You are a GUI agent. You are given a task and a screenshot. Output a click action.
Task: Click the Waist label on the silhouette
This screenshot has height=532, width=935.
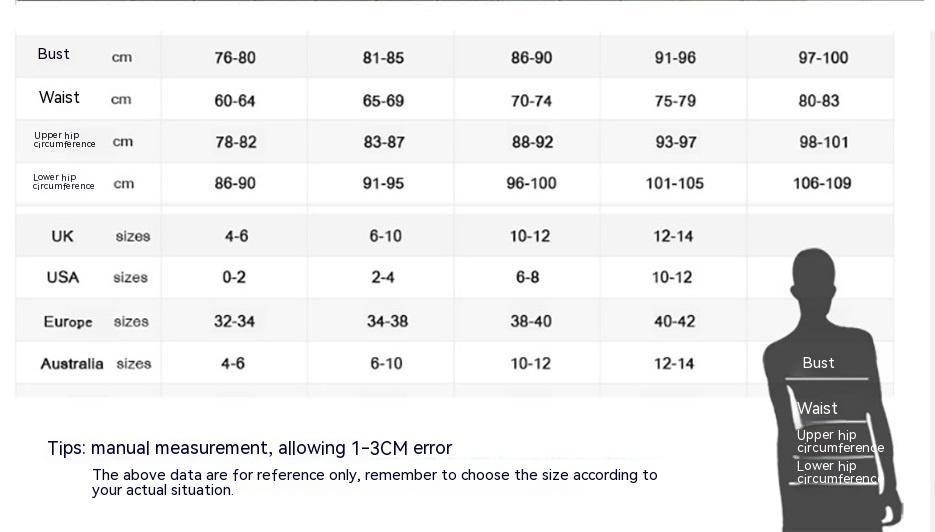pos(818,408)
